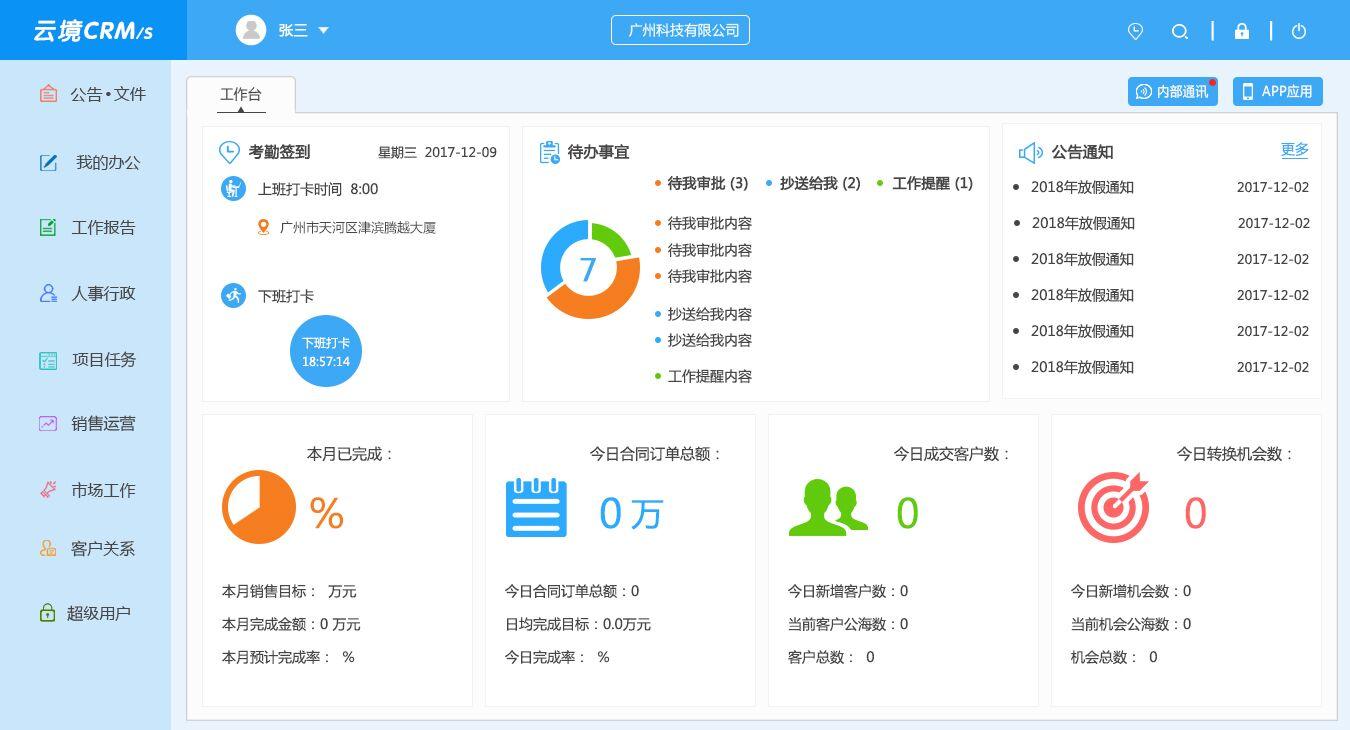Click the blue notepad contract icon

tap(536, 507)
